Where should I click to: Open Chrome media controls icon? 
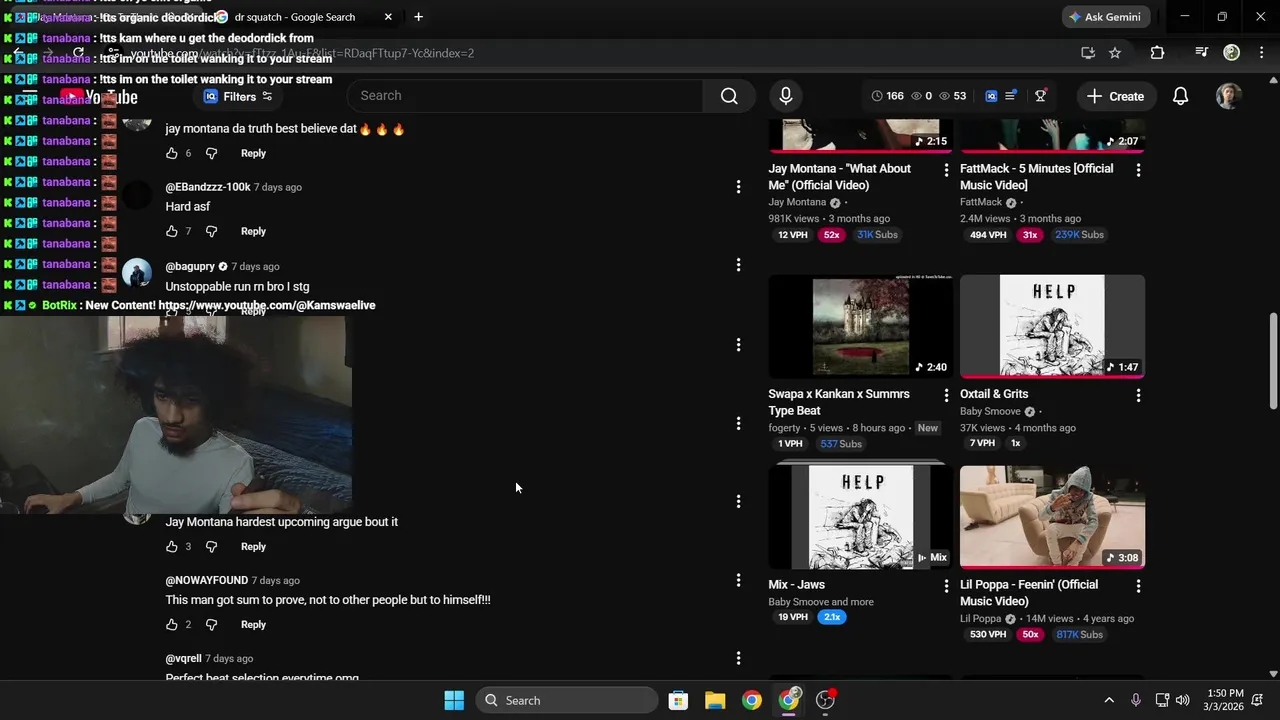click(x=1201, y=53)
